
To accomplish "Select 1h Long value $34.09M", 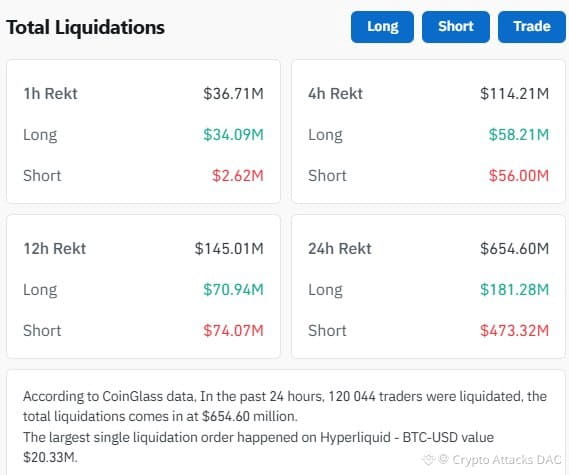I will coord(233,135).
